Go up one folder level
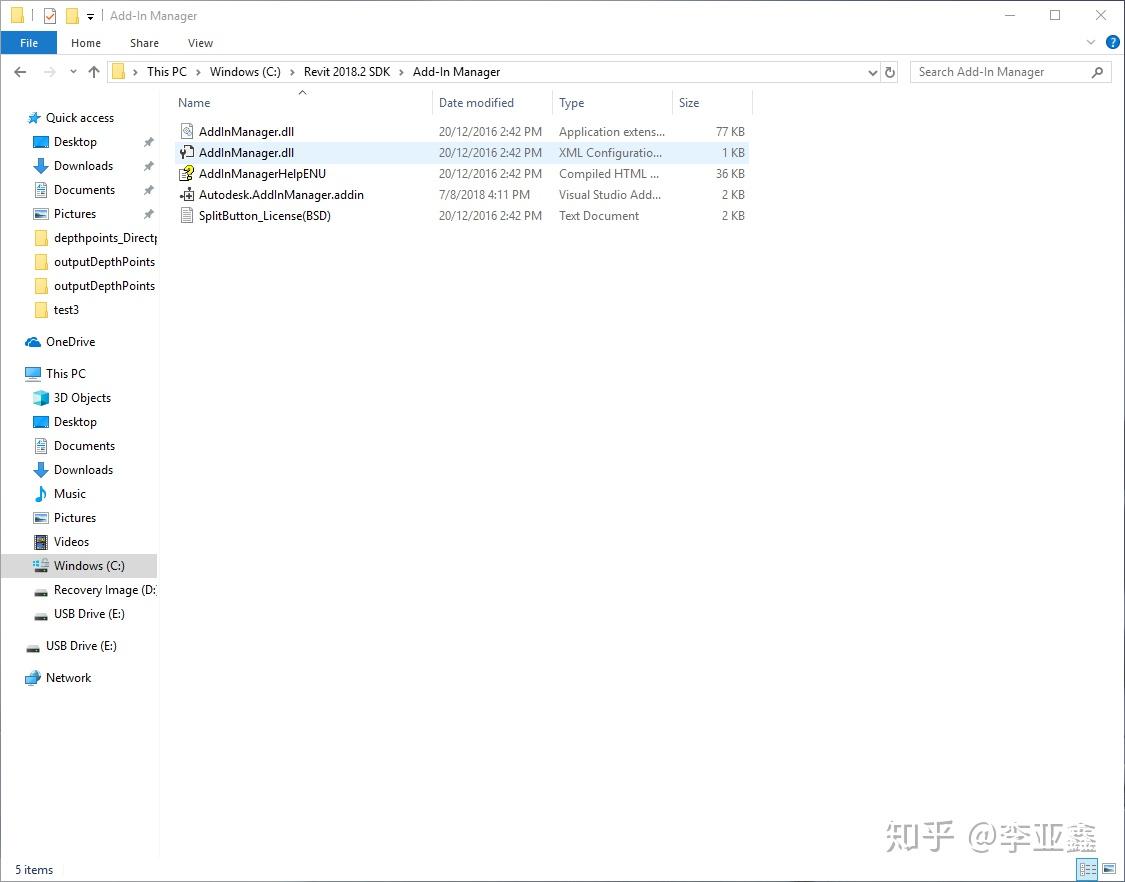Viewport: 1125px width, 882px height. pos(94,72)
